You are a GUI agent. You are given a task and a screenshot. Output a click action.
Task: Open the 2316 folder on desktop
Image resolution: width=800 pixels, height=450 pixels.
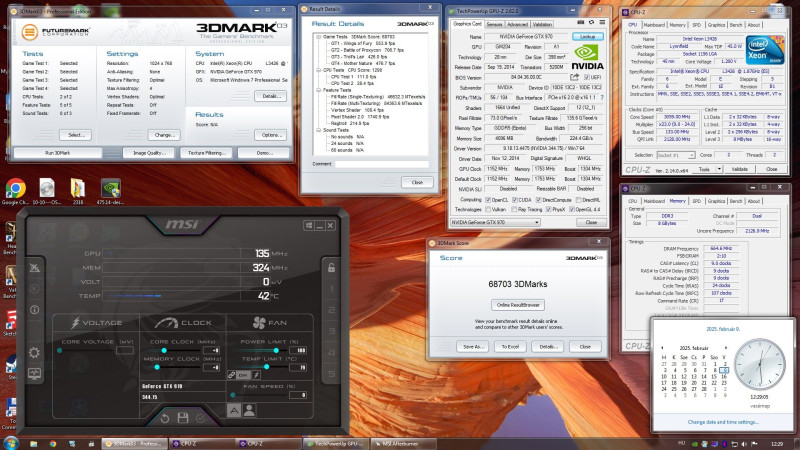(78, 192)
